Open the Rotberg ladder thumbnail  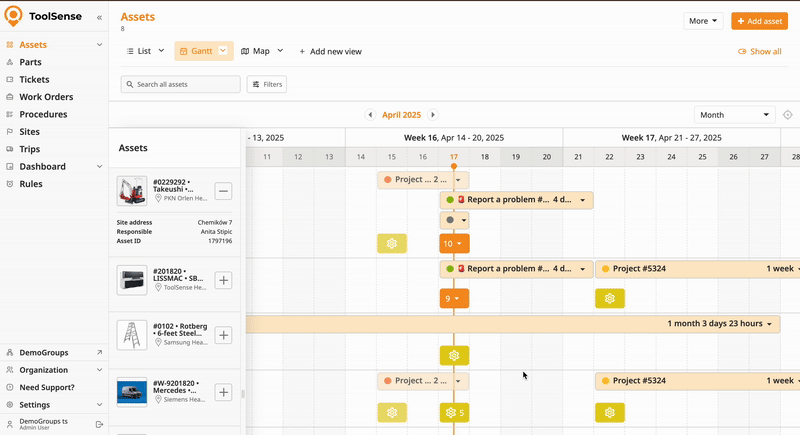132,335
